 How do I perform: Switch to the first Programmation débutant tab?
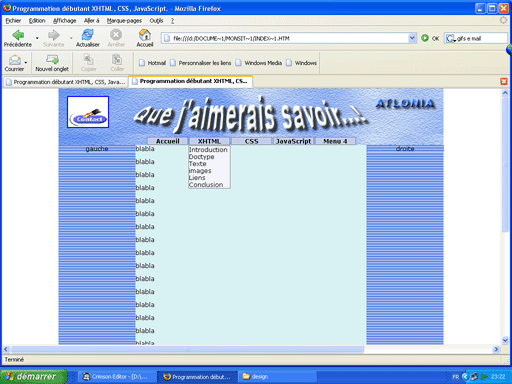pos(66,82)
